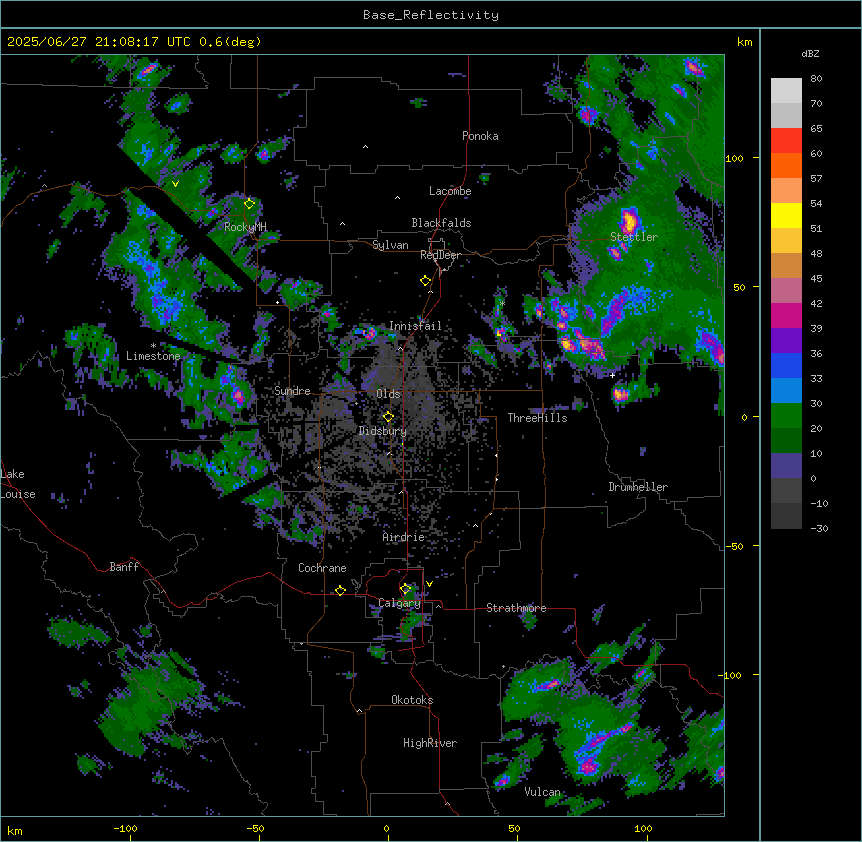Click the Lacombe city label
Image resolution: width=862 pixels, height=842 pixels.
coord(450,191)
